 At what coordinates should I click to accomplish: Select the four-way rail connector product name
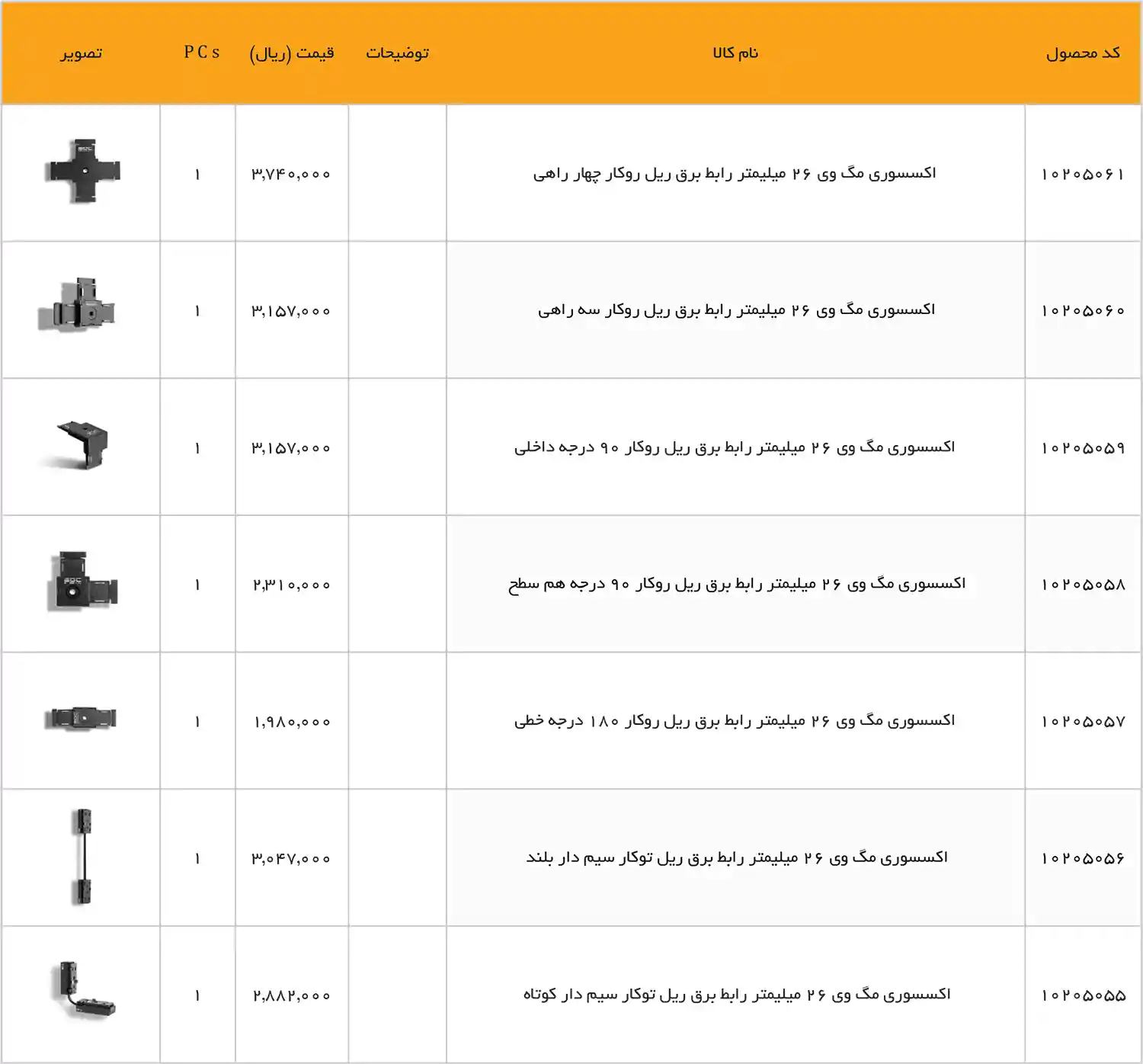pyautogui.click(x=735, y=174)
